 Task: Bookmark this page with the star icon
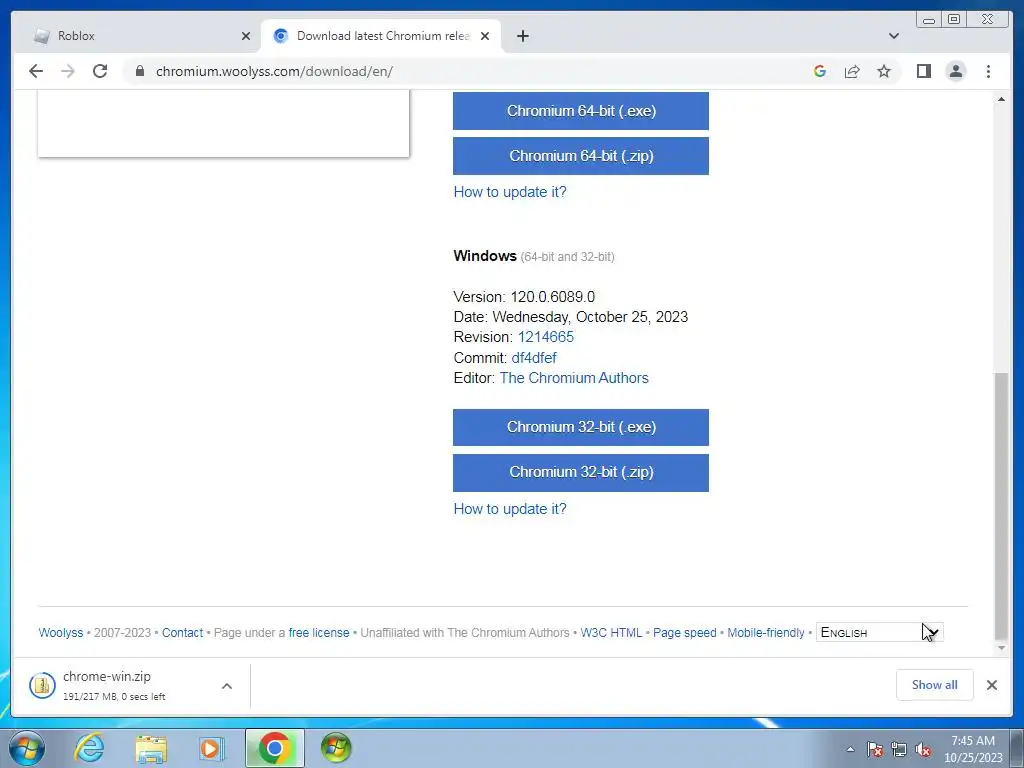[x=884, y=71]
